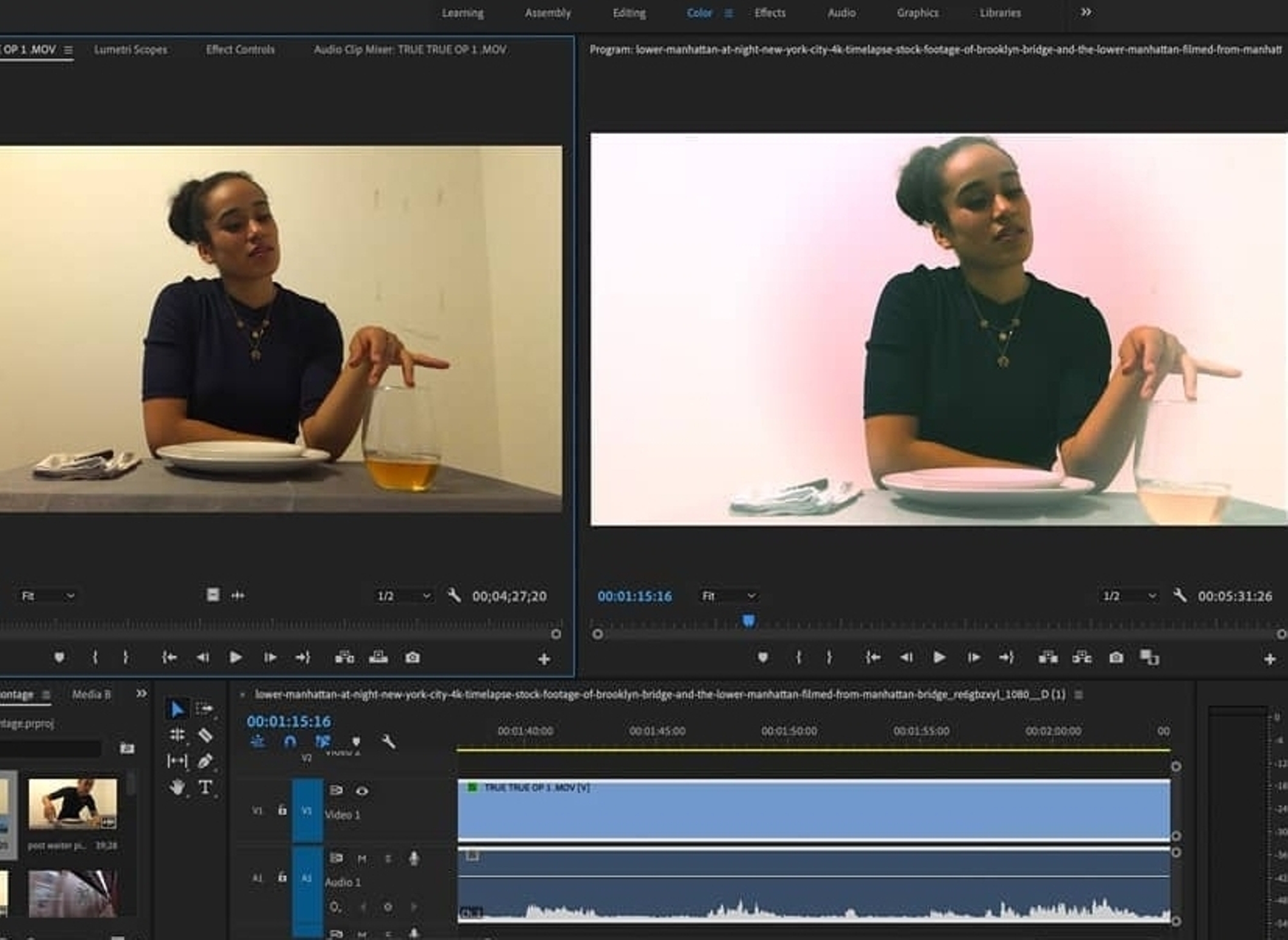Add marker in Program monitor
This screenshot has width=1288, height=940.
(762, 658)
